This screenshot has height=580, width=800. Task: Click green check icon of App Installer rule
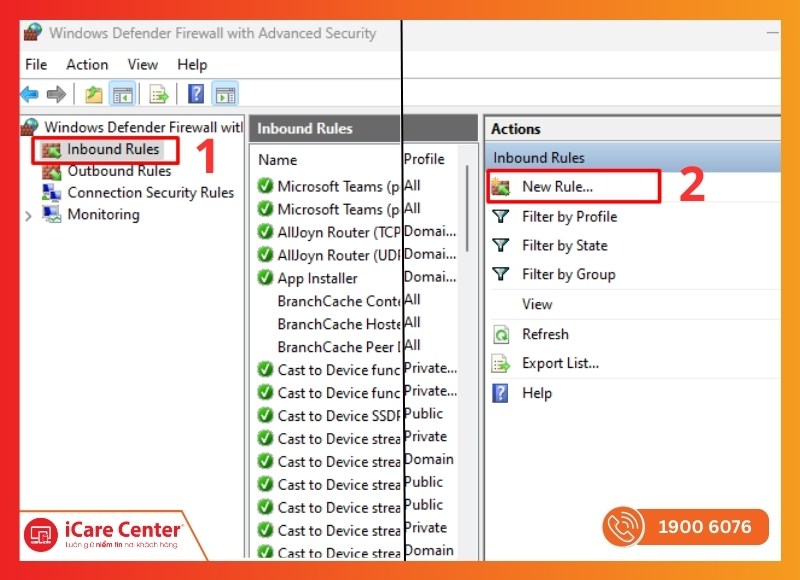pyautogui.click(x=265, y=278)
